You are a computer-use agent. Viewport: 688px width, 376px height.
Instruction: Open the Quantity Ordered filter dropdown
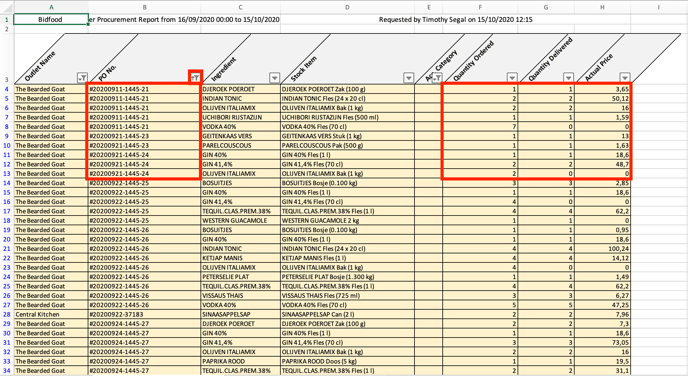point(512,78)
